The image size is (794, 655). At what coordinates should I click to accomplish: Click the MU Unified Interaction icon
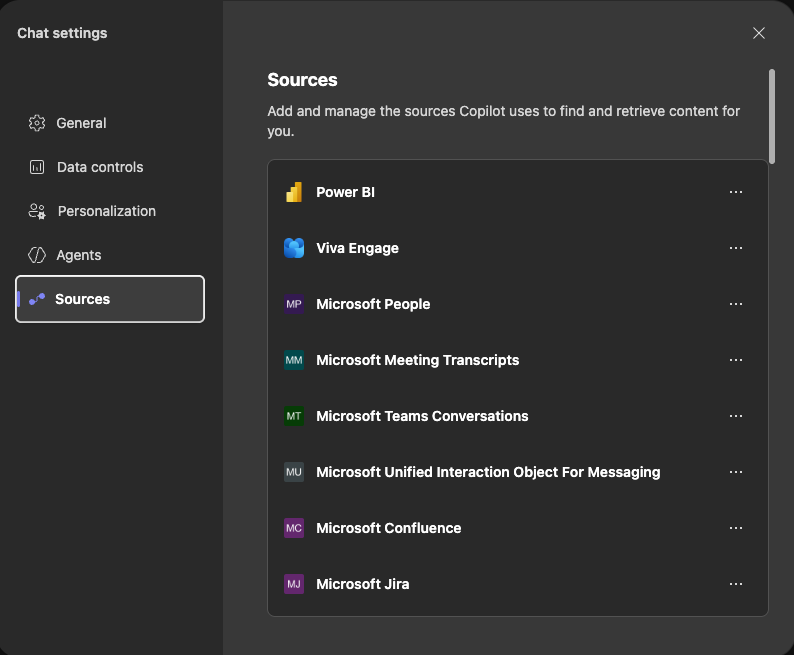[294, 472]
